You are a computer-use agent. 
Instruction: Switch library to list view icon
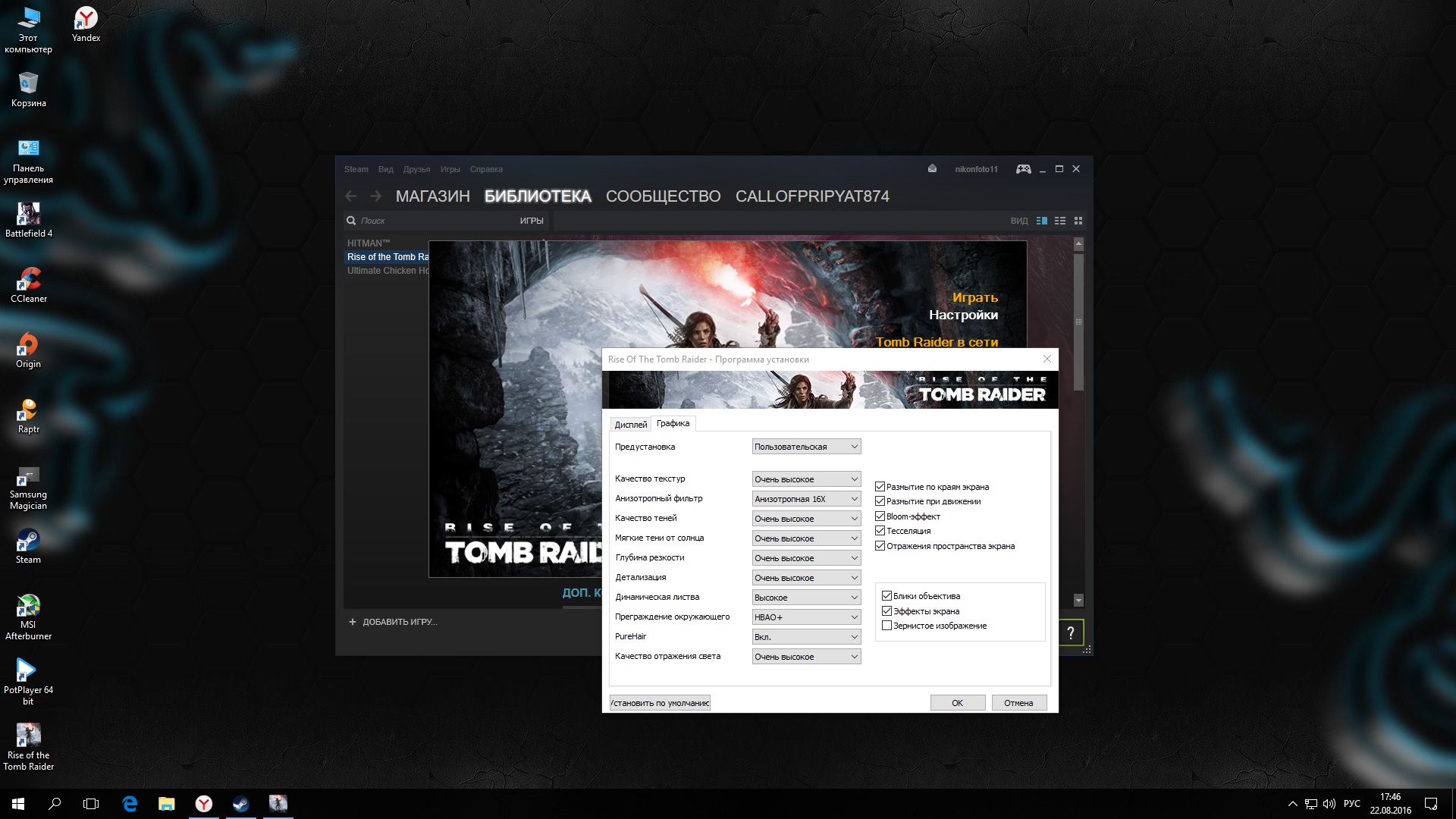point(1060,221)
